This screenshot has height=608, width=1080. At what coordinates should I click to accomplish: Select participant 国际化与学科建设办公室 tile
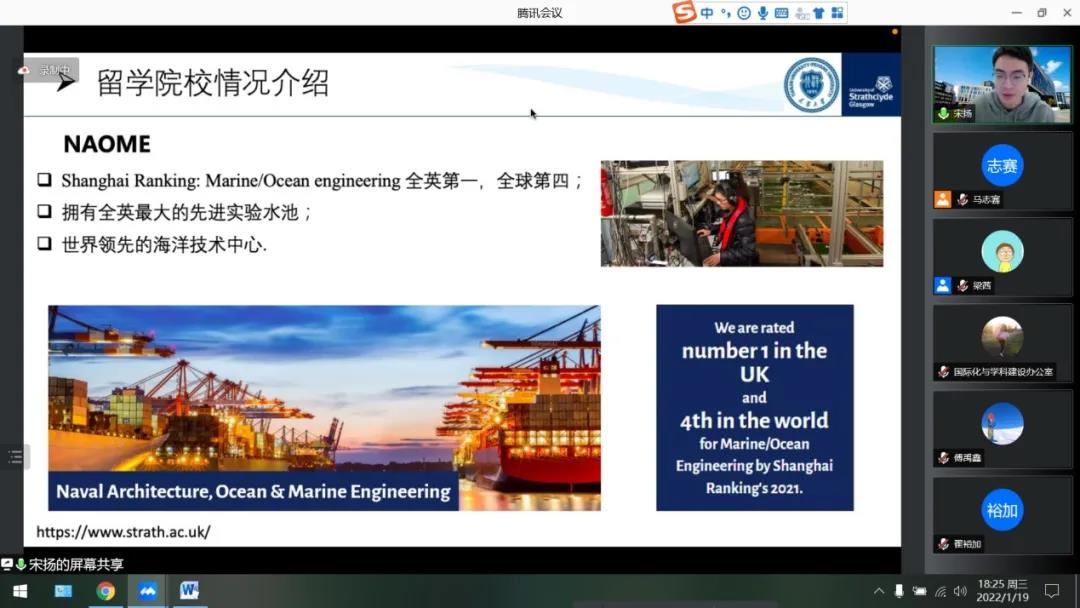tap(1002, 343)
